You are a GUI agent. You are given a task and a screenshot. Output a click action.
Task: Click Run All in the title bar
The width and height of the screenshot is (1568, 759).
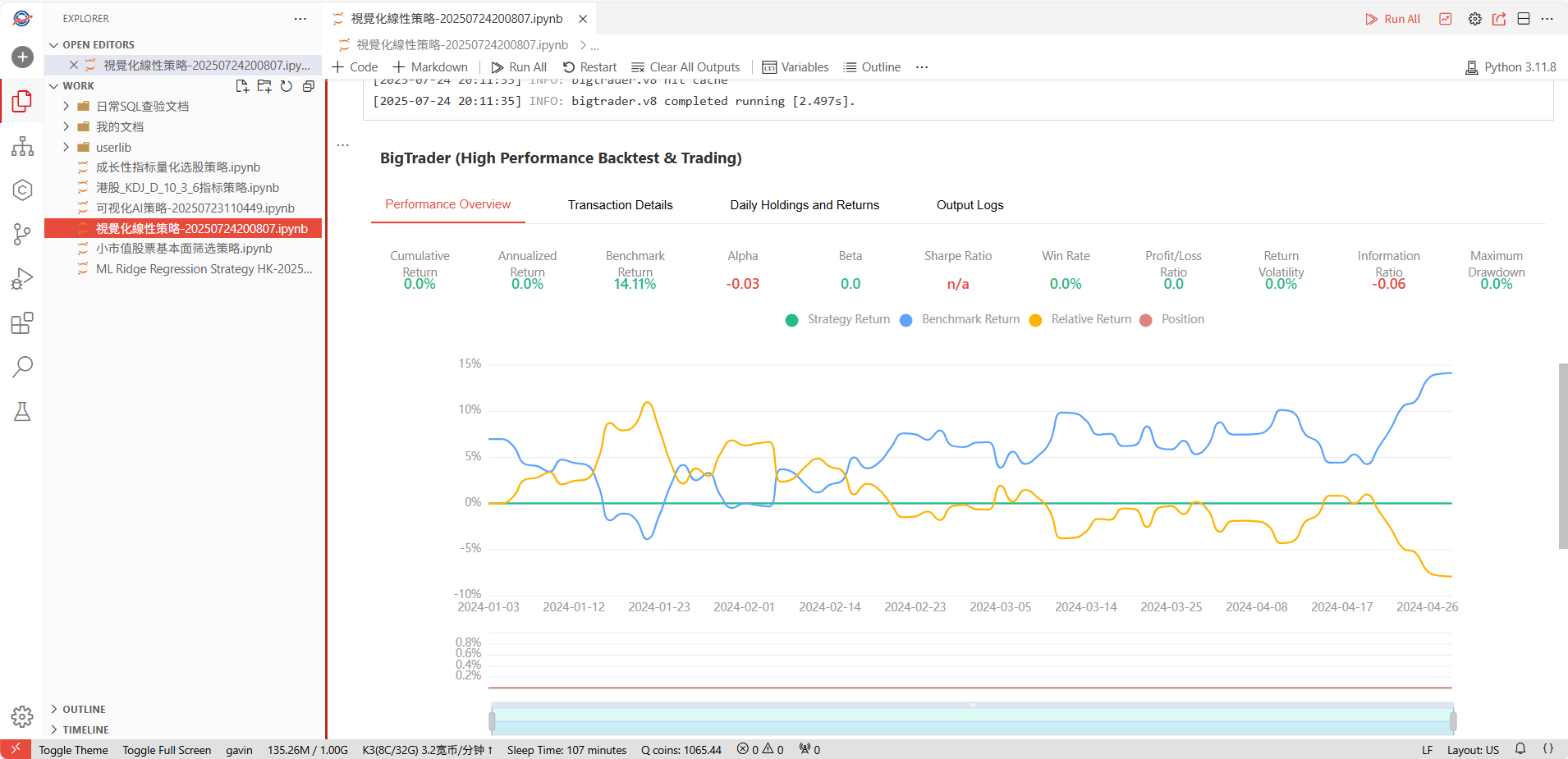[x=1393, y=19]
